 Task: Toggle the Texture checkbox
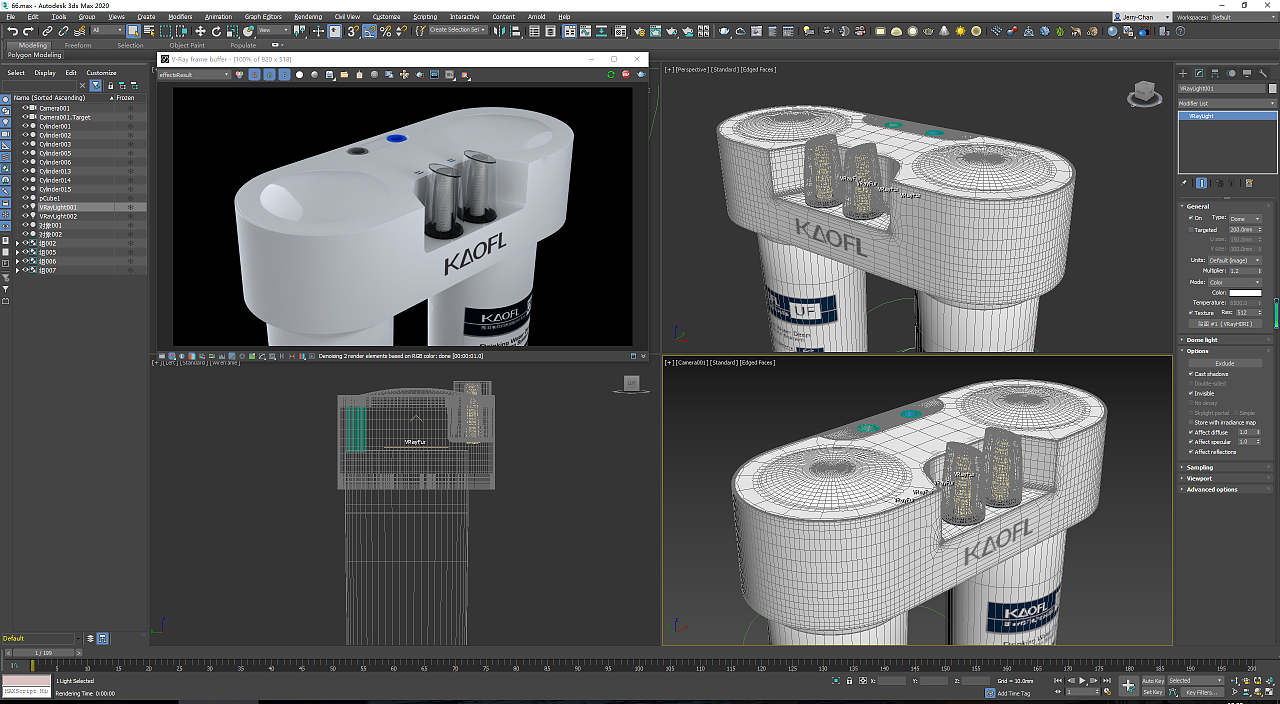tap(1191, 313)
